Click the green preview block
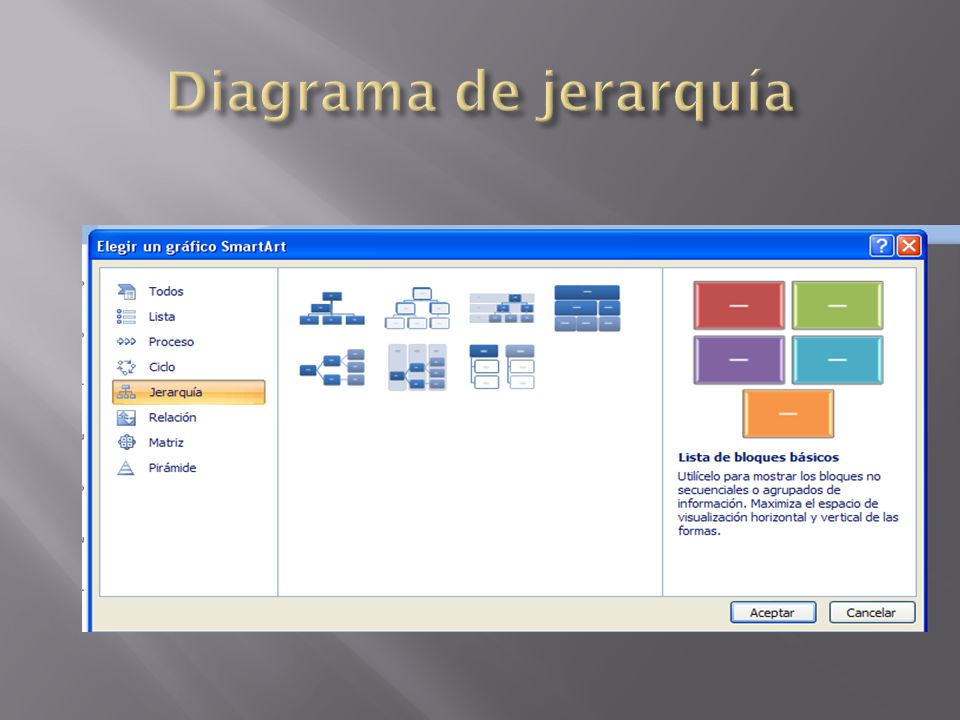This screenshot has width=960, height=720. tap(837, 305)
